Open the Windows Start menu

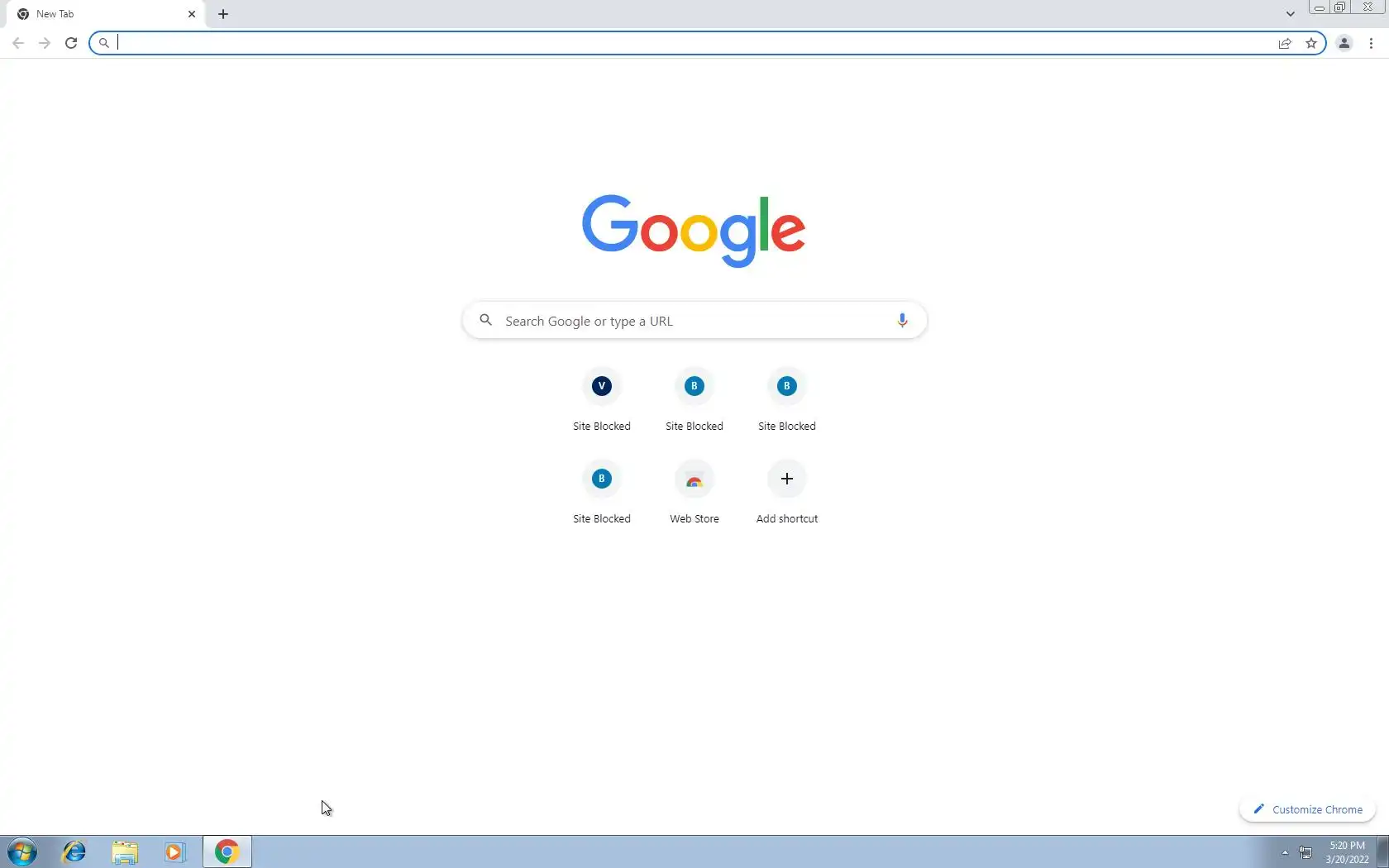click(22, 851)
